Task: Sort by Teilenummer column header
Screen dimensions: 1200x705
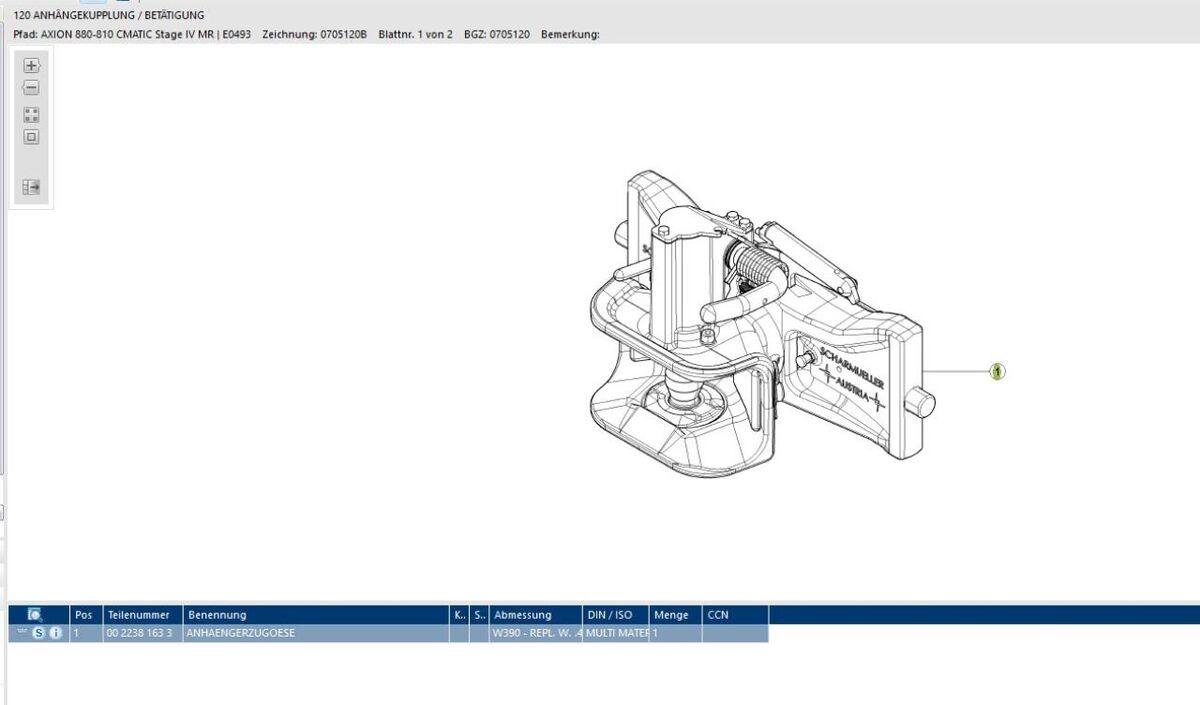Action: pos(138,615)
